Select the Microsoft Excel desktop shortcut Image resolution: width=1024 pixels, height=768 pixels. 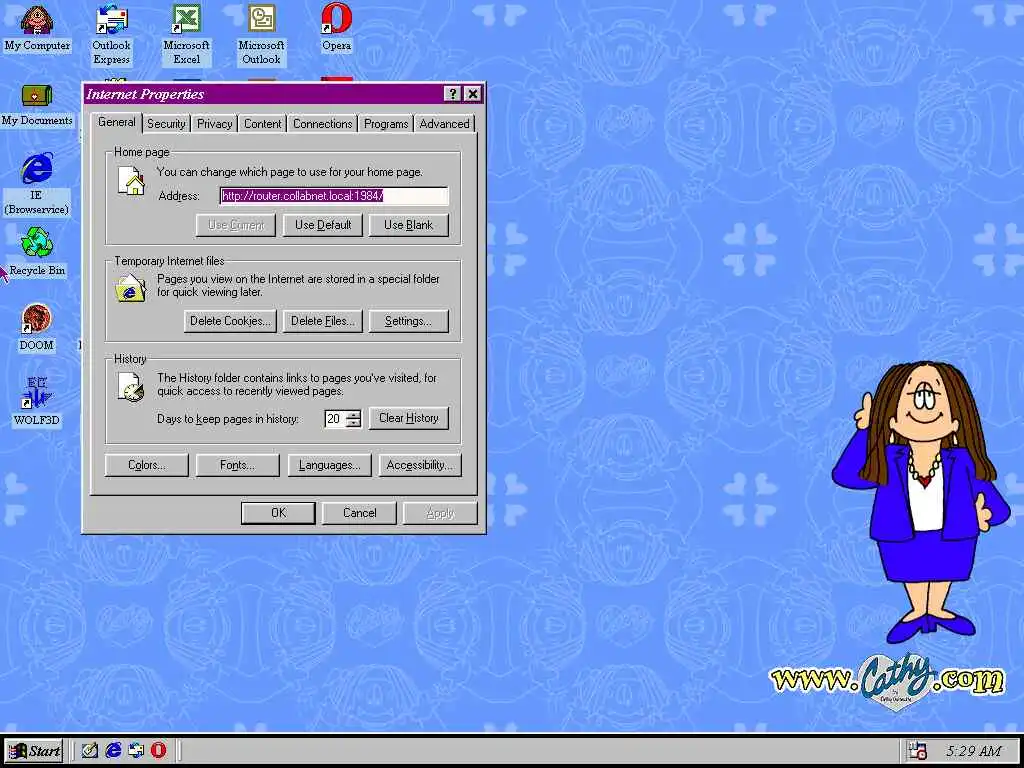click(x=186, y=35)
